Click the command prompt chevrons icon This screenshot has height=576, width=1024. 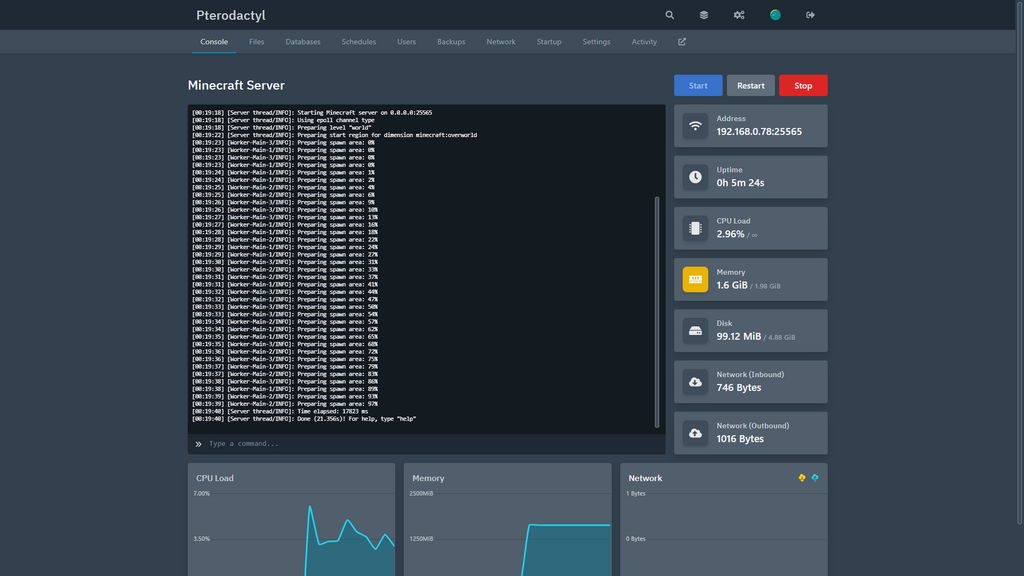[x=199, y=444]
